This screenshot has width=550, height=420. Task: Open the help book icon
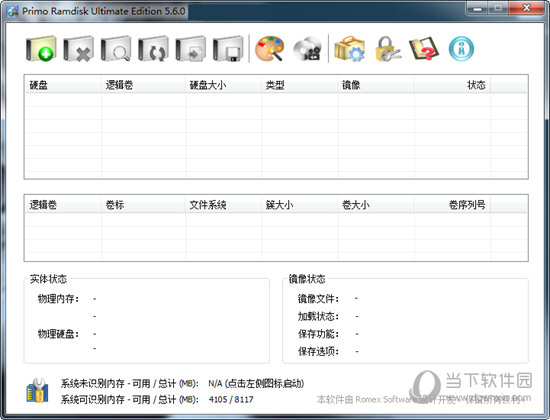tap(424, 49)
